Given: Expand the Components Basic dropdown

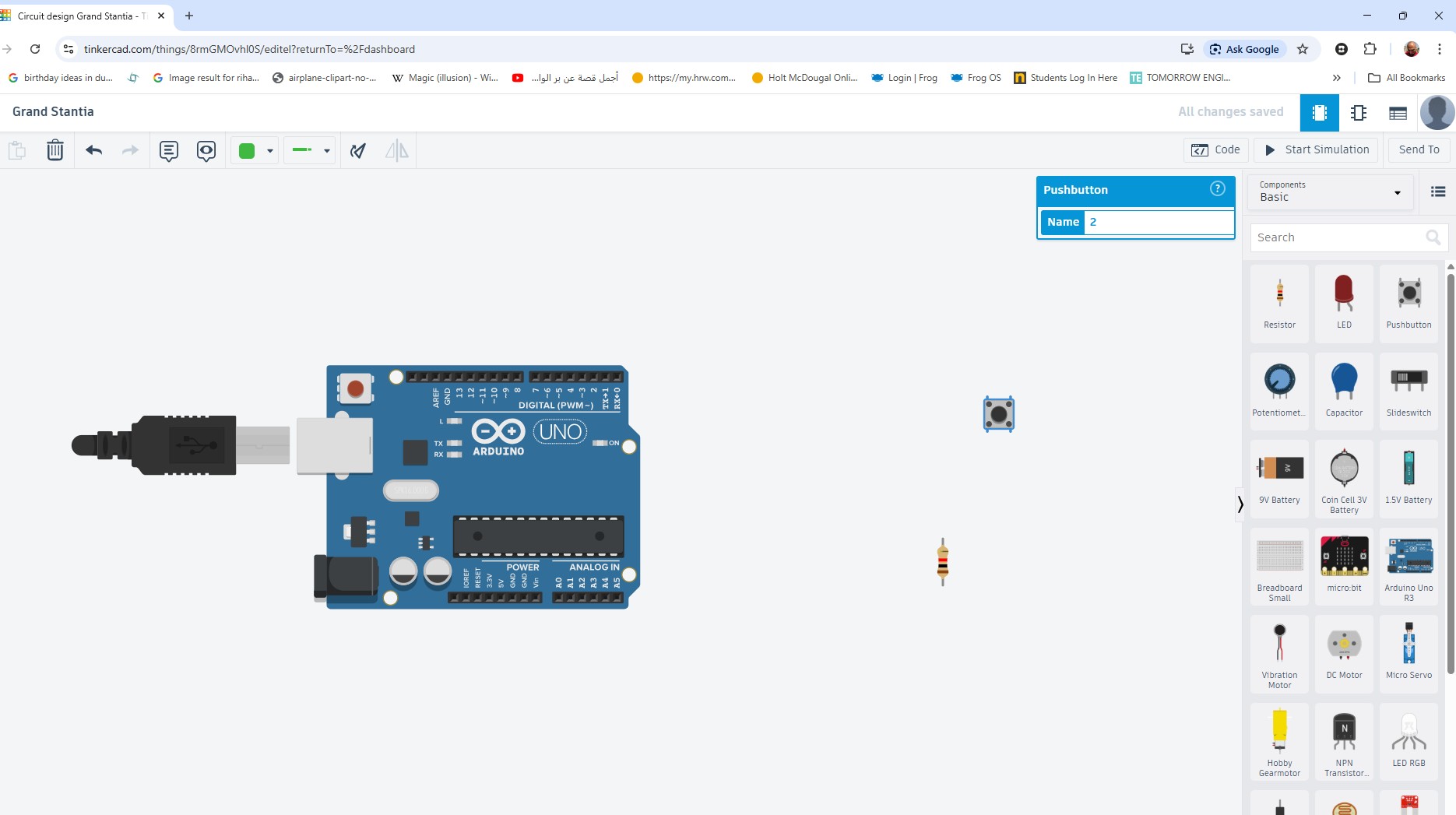Looking at the screenshot, I should [1331, 191].
